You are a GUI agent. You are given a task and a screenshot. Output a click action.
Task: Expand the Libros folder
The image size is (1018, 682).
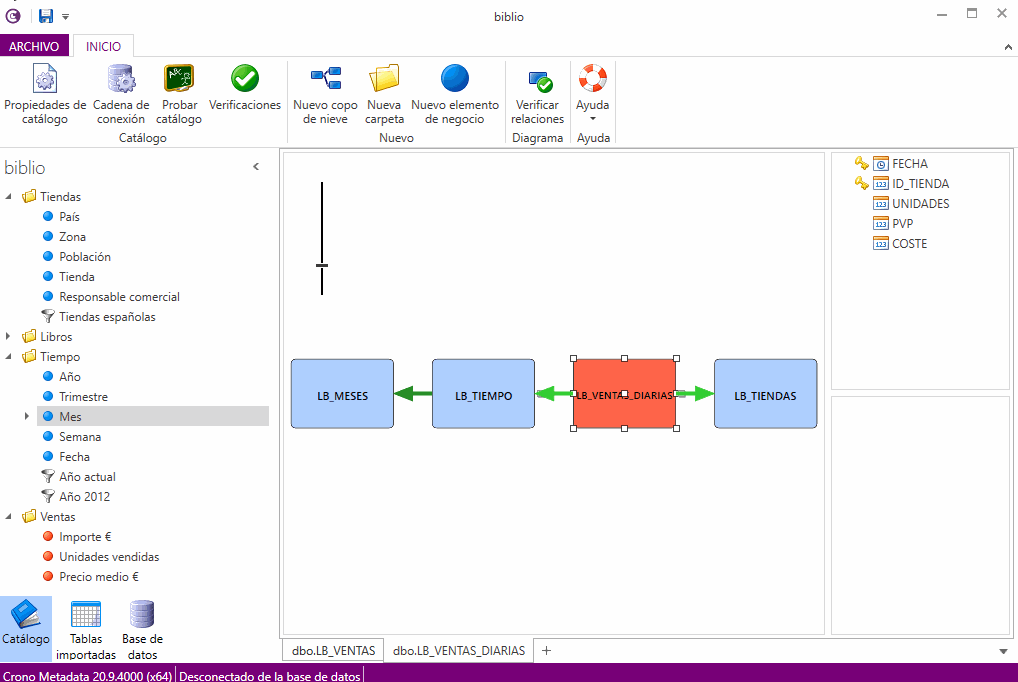point(9,337)
